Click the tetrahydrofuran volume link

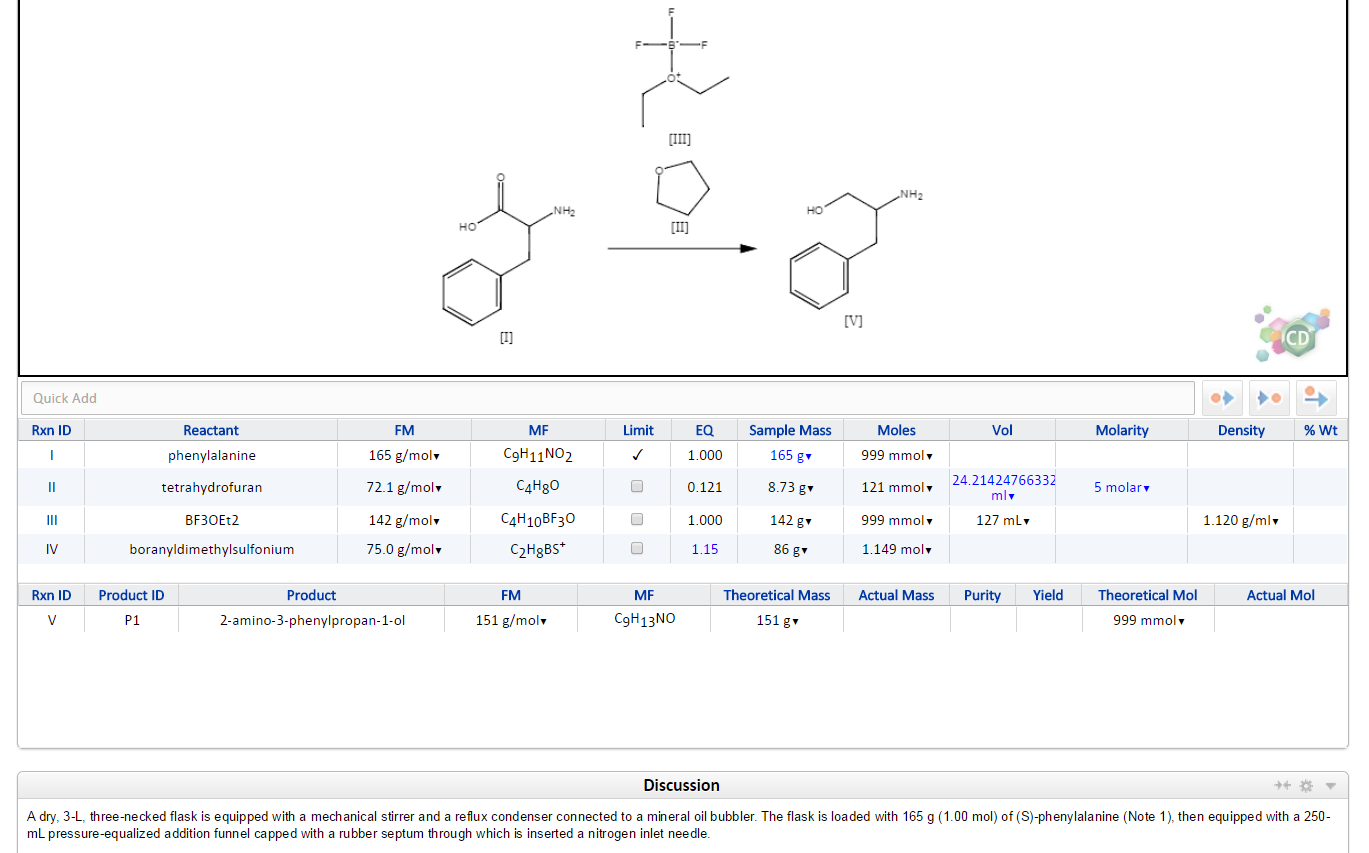pyautogui.click(x=1002, y=487)
